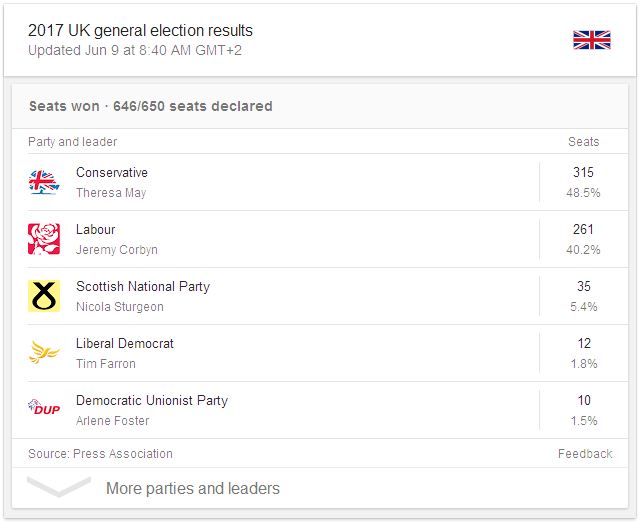The image size is (641, 524).
Task: Click Arlene Foster leader name
Action: pyautogui.click(x=113, y=421)
